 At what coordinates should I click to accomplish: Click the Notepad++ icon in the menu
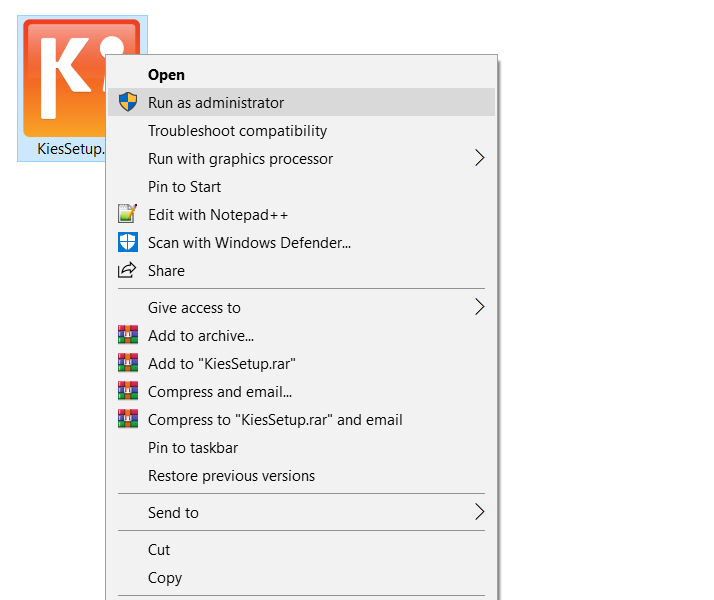tap(128, 214)
